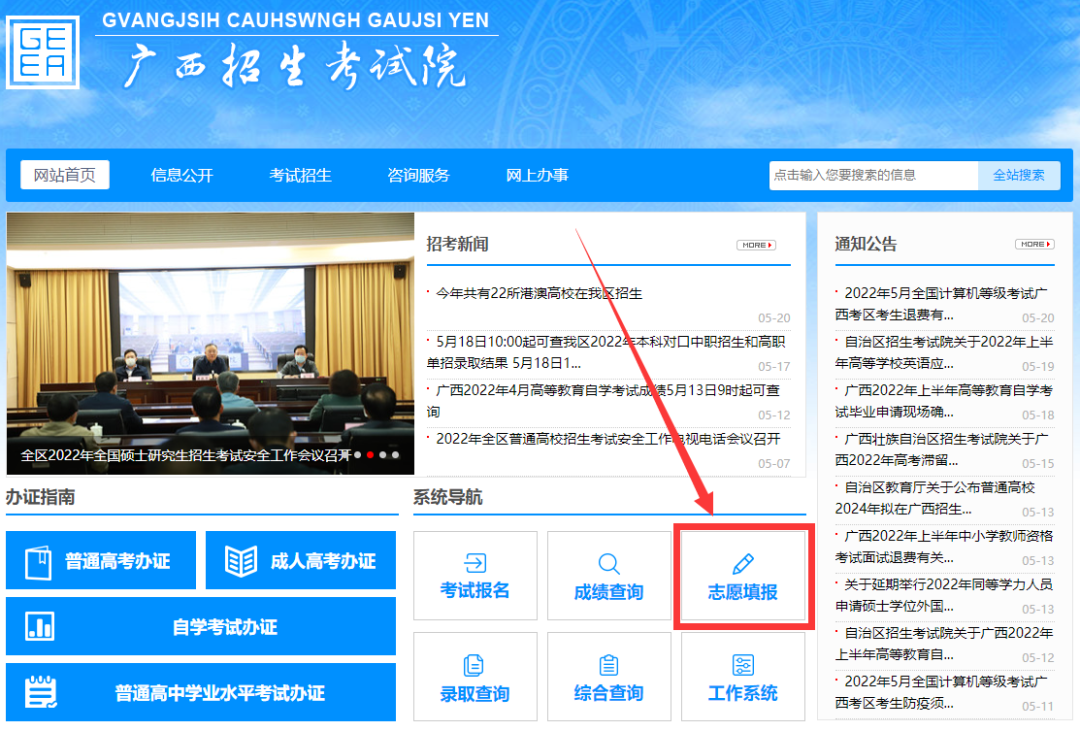Select the 成绩查询 score query icon
The image size is (1080, 731).
pyautogui.click(x=609, y=576)
